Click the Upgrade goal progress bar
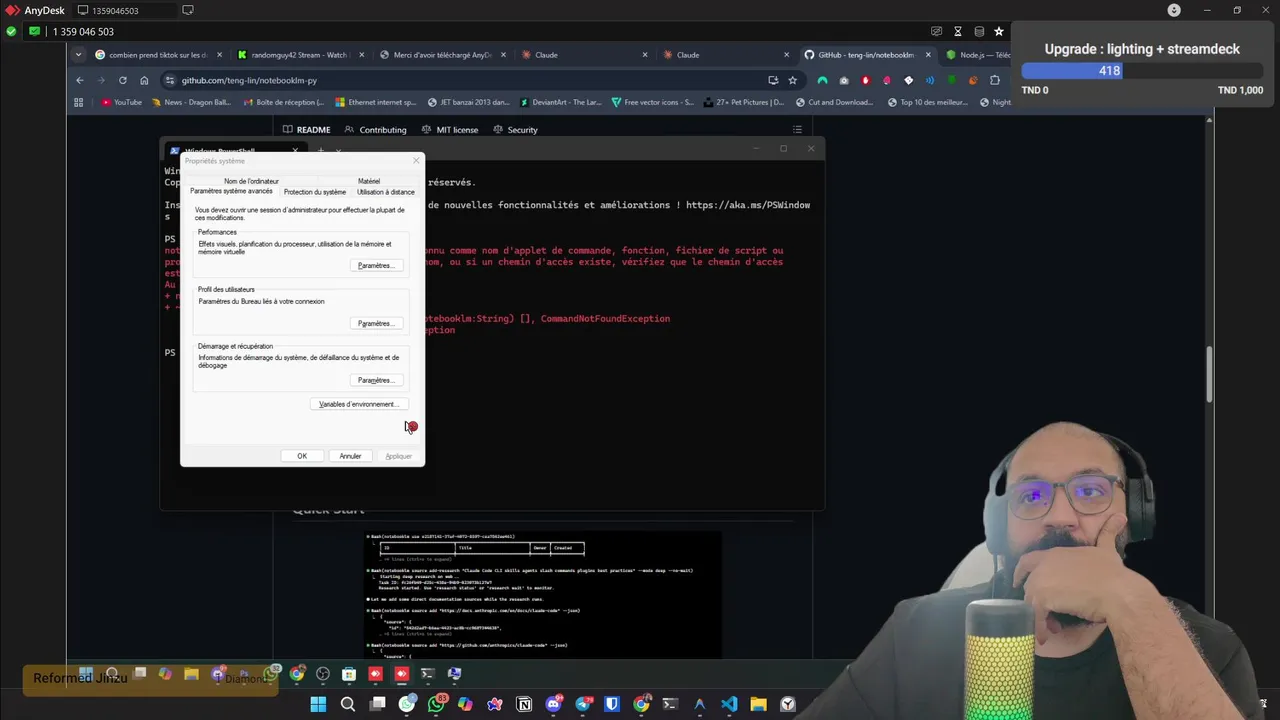Viewport: 1280px width, 720px height. (1142, 71)
